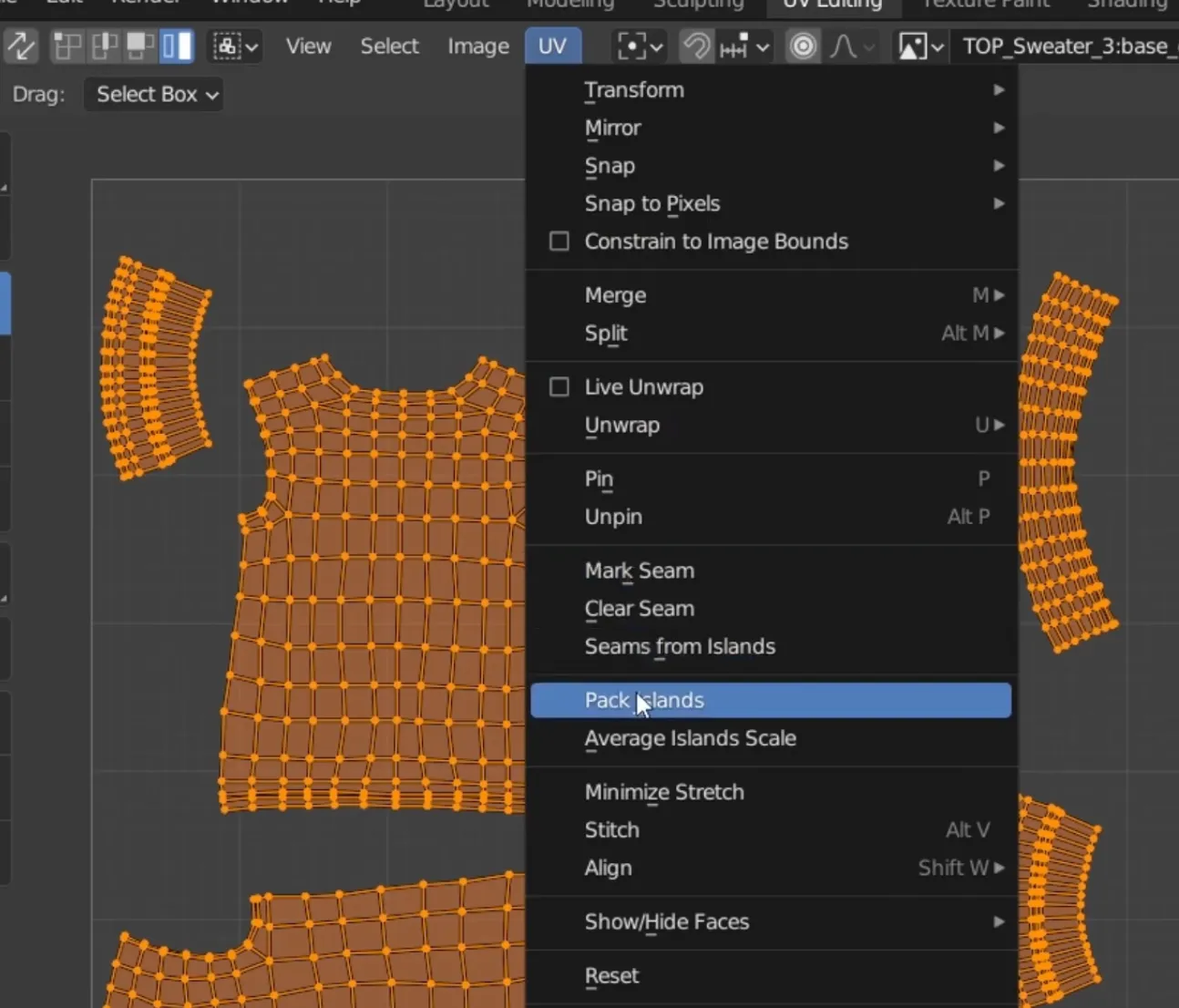Select vertex selection mode icon
Image resolution: width=1179 pixels, height=1008 pixels.
[67, 46]
